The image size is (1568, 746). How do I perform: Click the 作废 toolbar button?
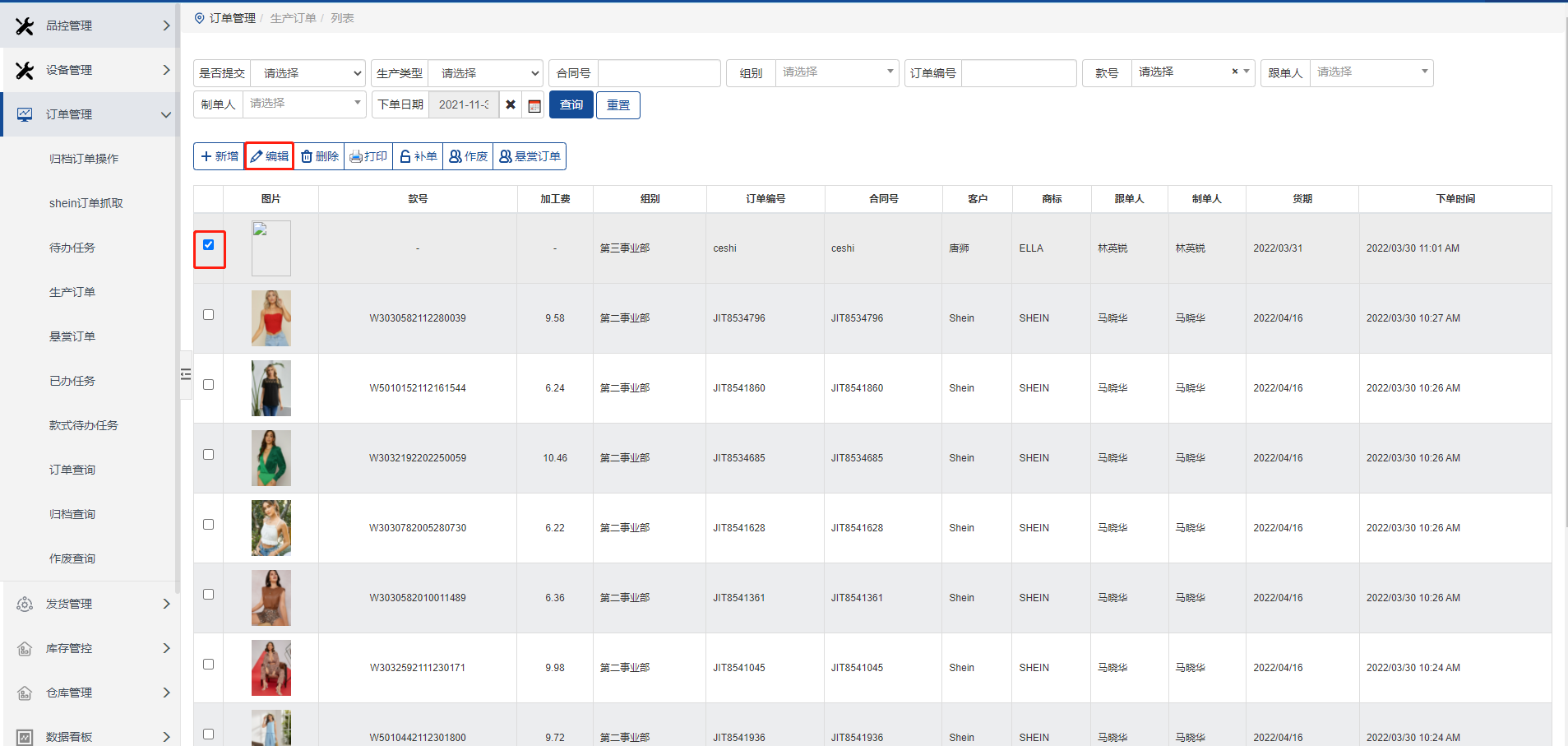pyautogui.click(x=468, y=156)
